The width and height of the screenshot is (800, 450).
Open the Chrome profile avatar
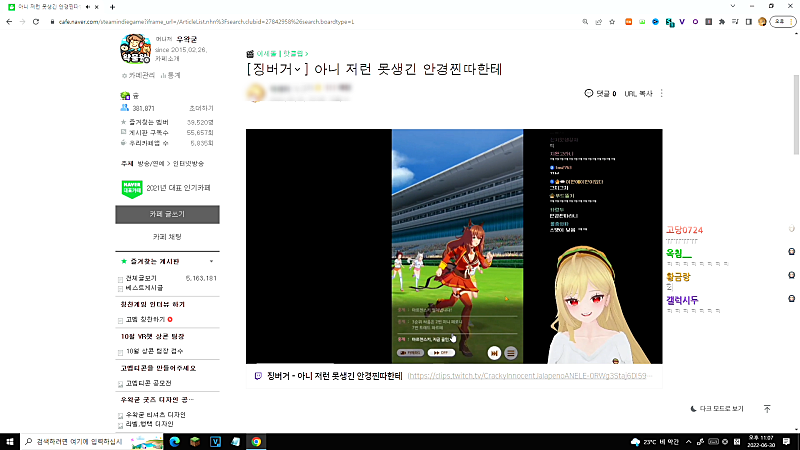(x=762, y=22)
